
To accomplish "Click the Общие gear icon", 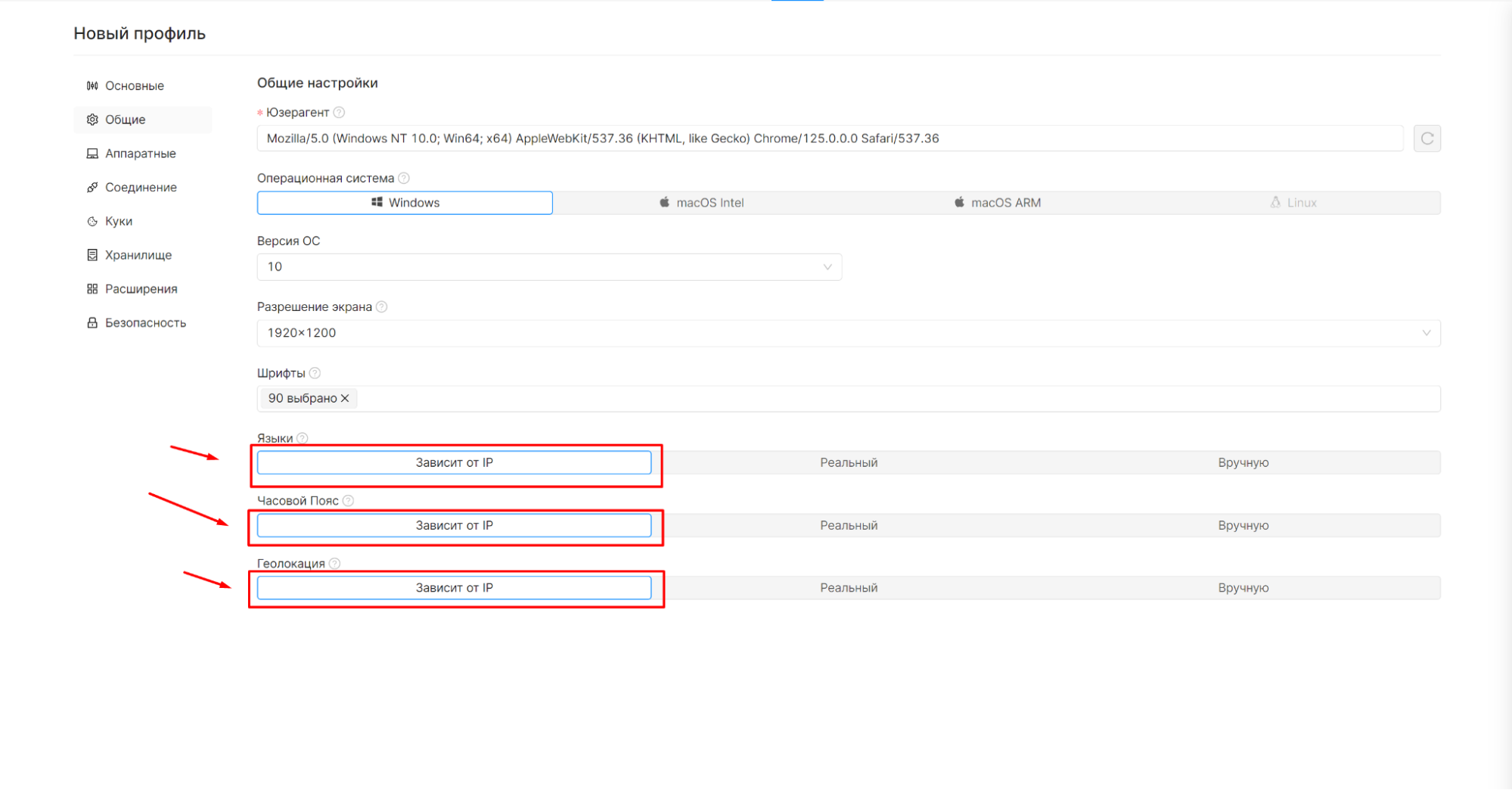I will (92, 120).
